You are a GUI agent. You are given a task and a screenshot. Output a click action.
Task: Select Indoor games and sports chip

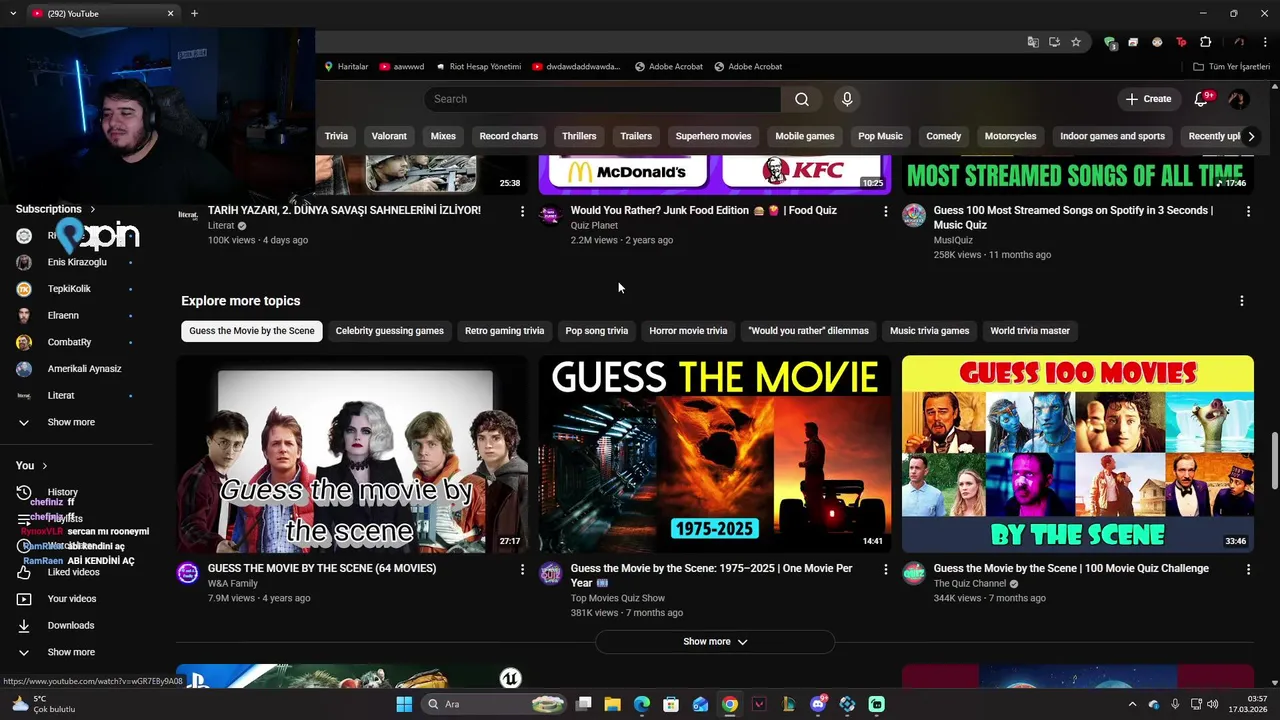click(1112, 136)
